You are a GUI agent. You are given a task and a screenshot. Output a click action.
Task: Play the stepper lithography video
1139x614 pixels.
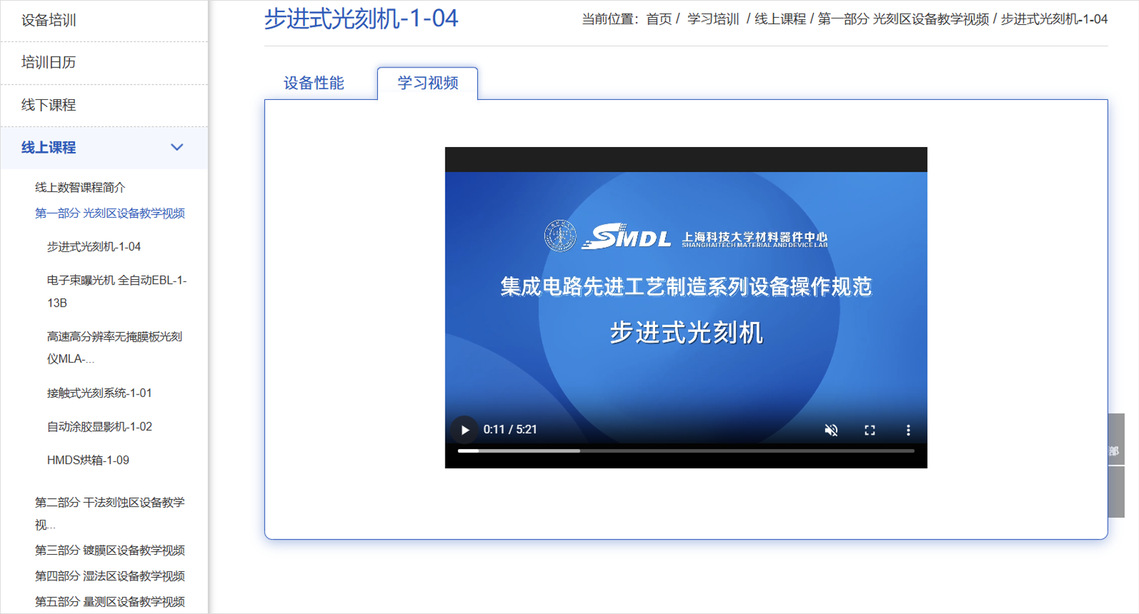coord(464,430)
